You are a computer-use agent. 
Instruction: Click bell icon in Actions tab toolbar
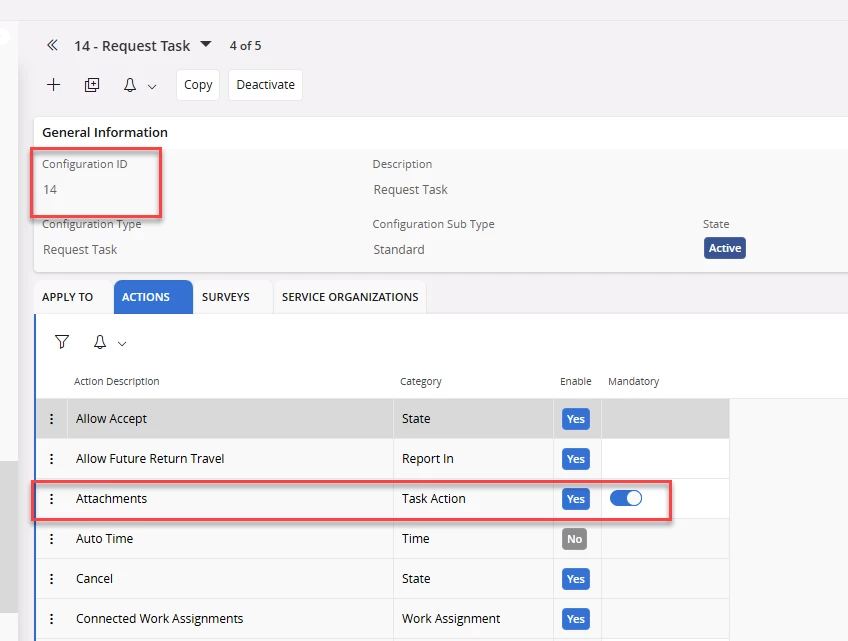point(100,342)
